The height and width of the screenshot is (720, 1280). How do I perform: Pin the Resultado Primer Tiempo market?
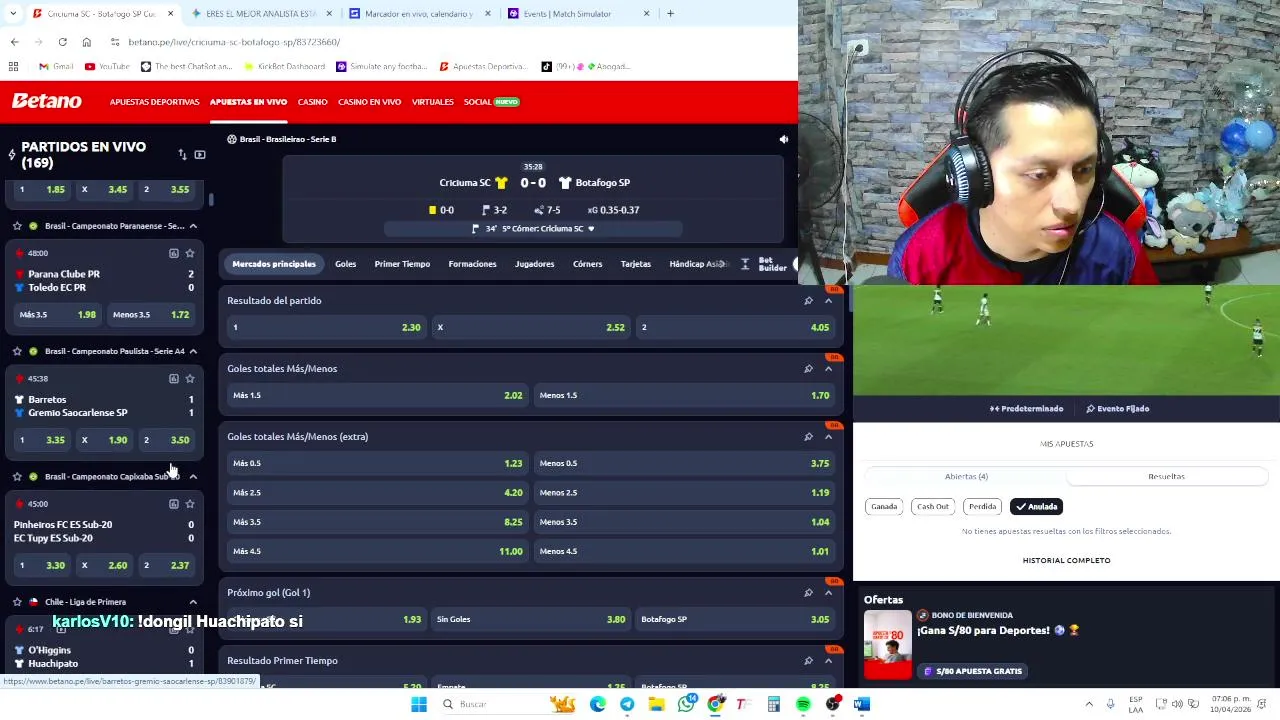click(x=808, y=660)
